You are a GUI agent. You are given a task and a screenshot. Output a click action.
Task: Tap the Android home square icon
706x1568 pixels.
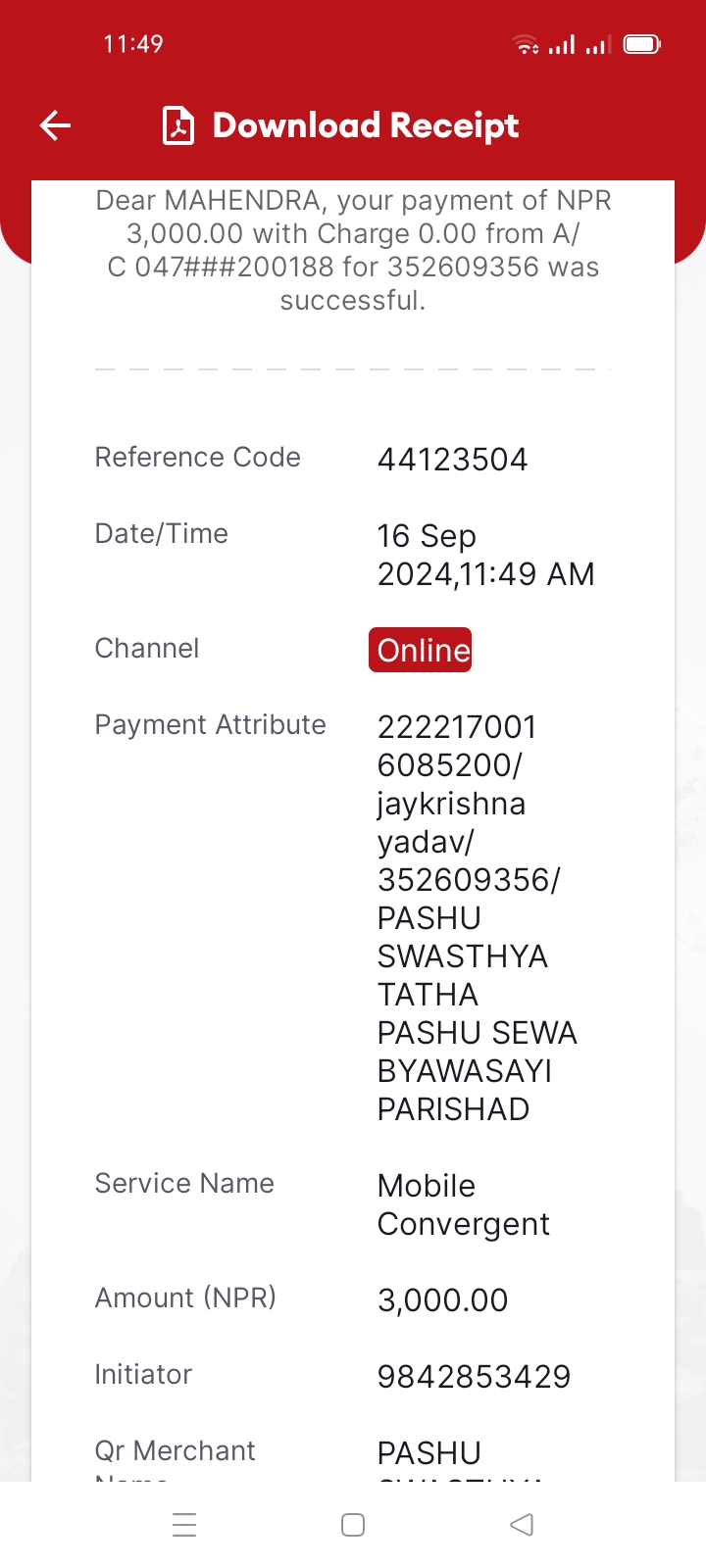353,1525
